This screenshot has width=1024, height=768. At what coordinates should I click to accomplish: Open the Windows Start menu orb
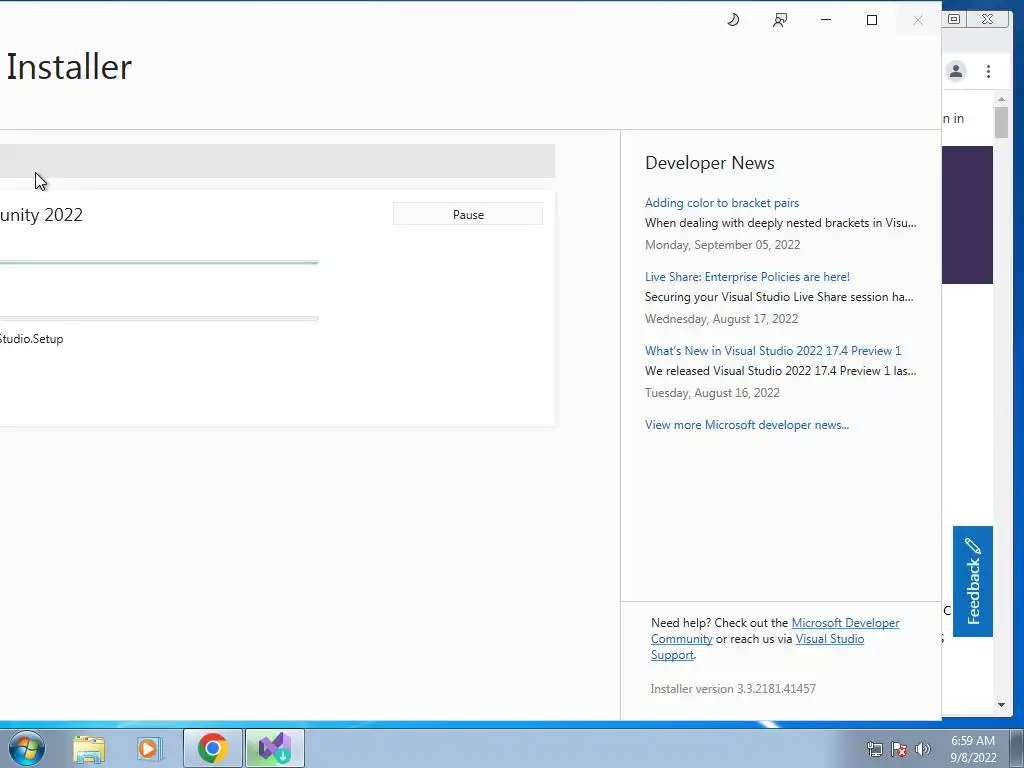(27, 748)
